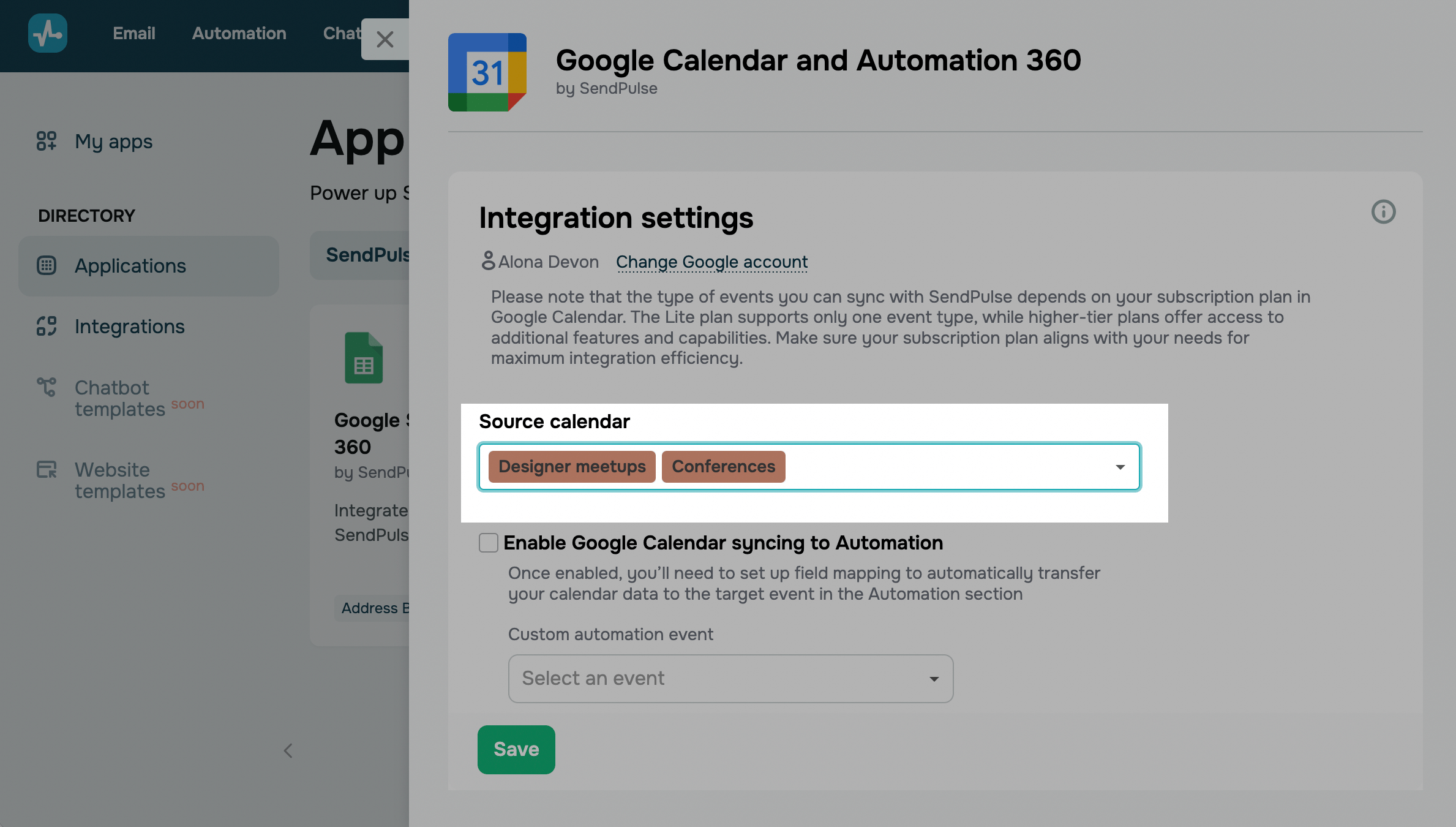The width and height of the screenshot is (1456, 827).
Task: Collapse the sidebar with the chevron
Action: pyautogui.click(x=288, y=750)
